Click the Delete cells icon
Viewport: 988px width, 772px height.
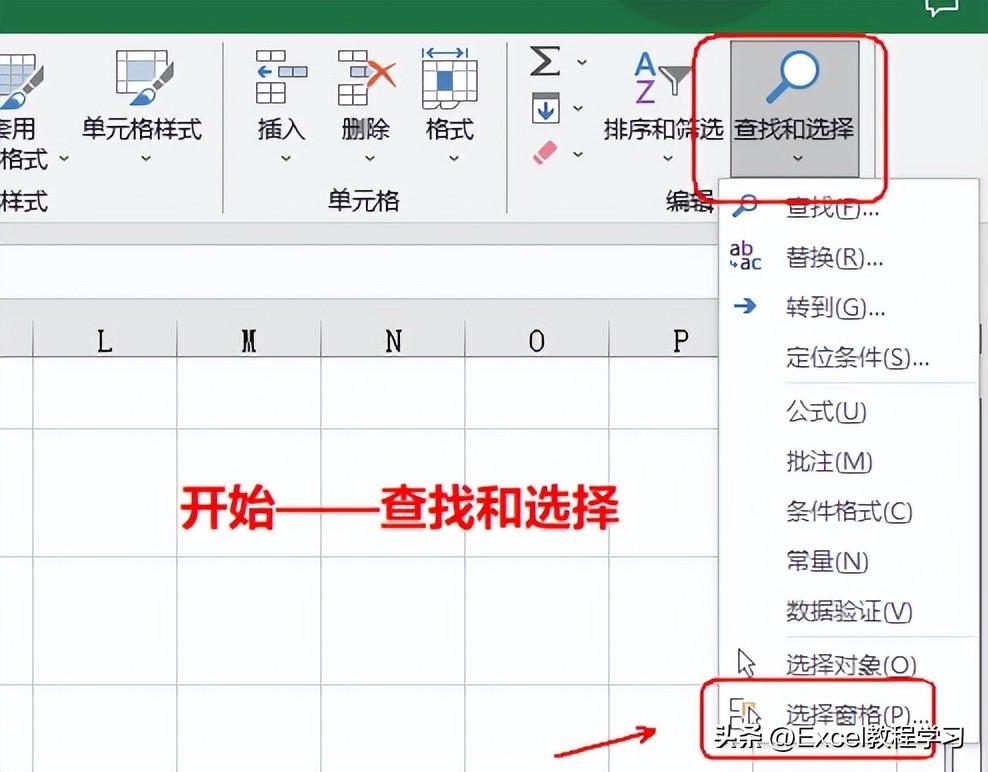coord(366,77)
